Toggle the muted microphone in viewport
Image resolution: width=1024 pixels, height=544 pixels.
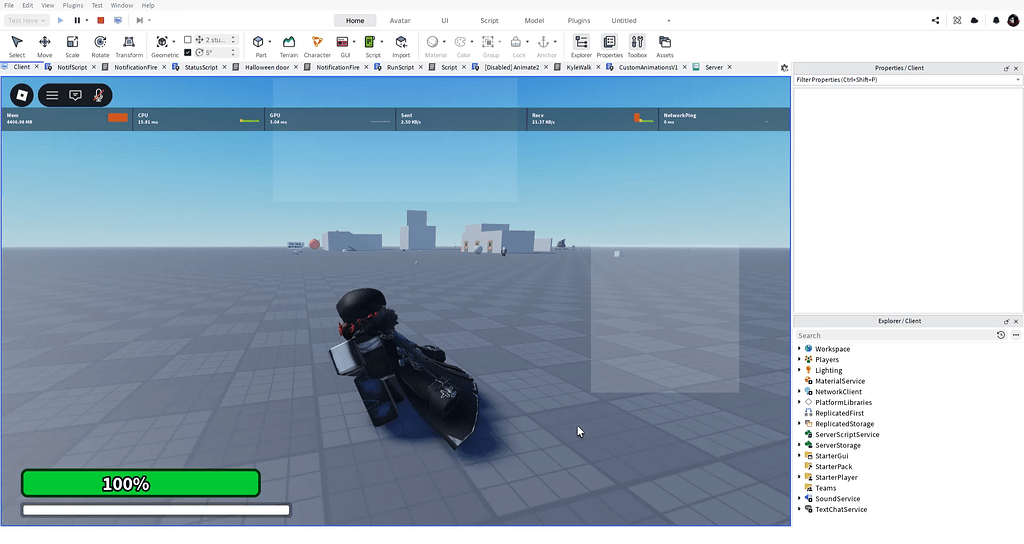click(98, 95)
